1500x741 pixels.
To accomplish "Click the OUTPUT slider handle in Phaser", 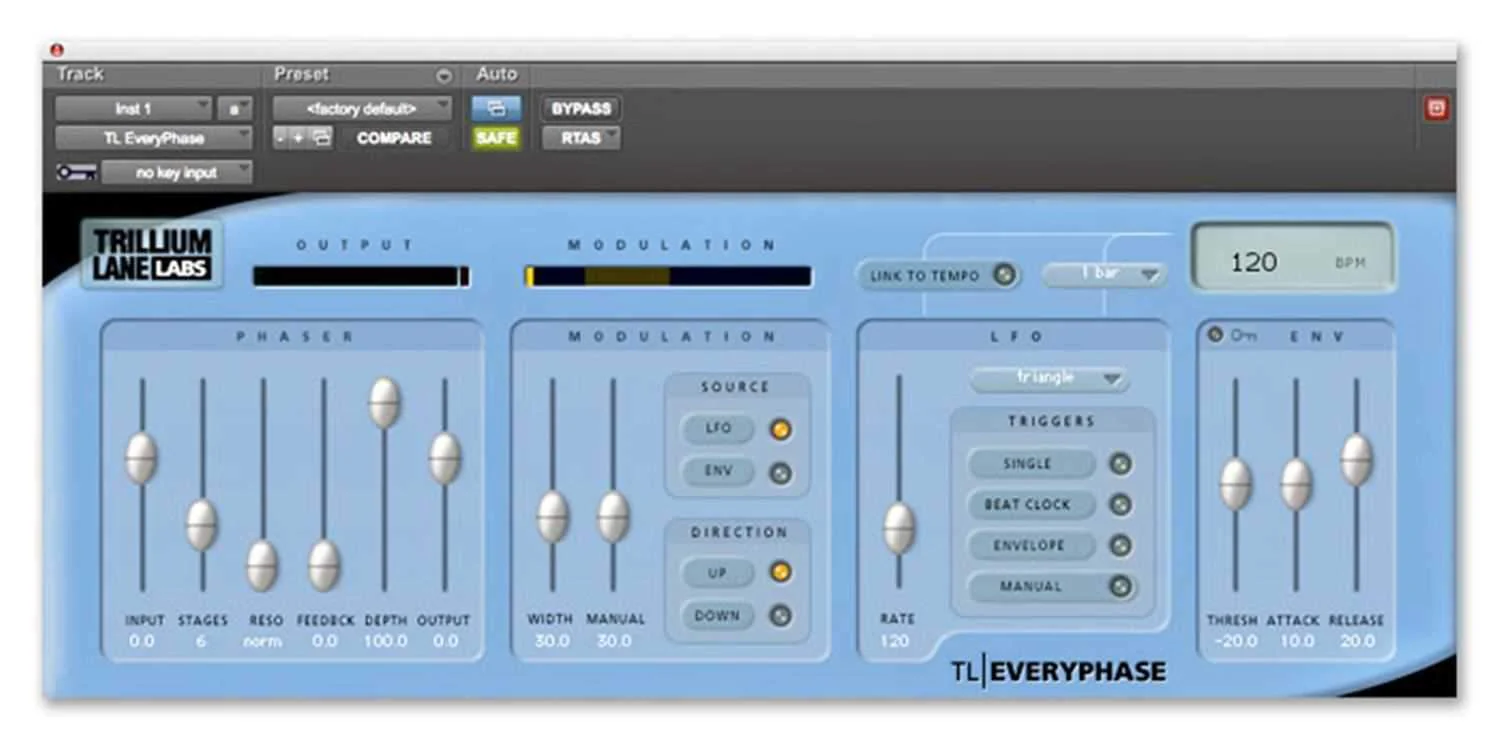I will pyautogui.click(x=445, y=458).
